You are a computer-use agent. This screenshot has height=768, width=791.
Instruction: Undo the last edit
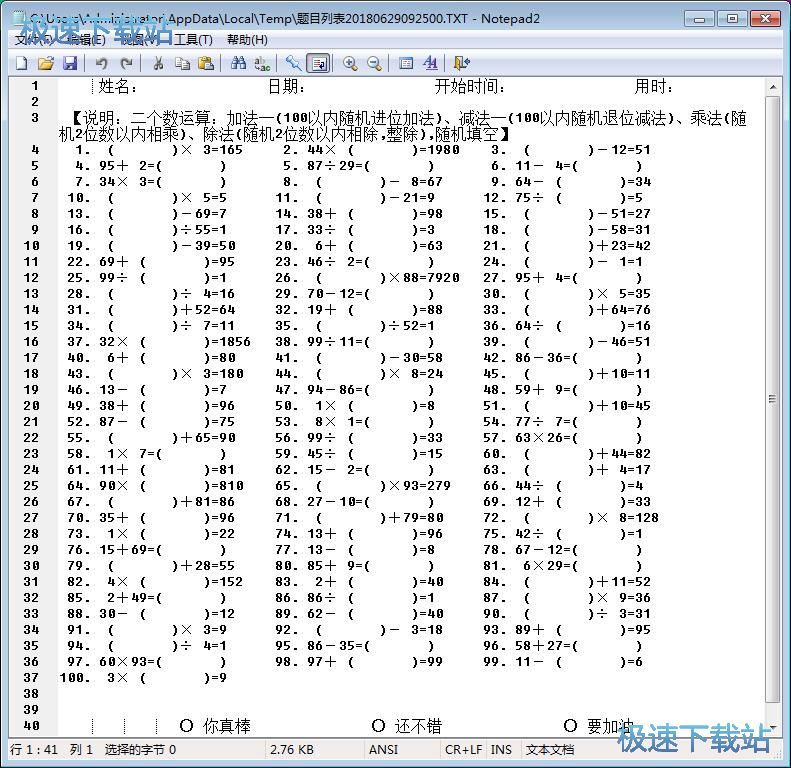tap(101, 63)
